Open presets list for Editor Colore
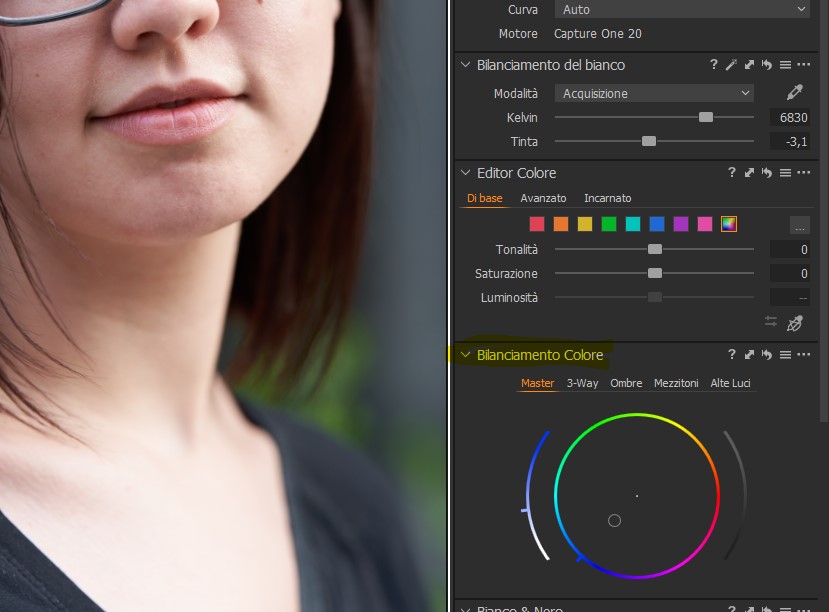The height and width of the screenshot is (612, 829). pyautogui.click(x=786, y=172)
